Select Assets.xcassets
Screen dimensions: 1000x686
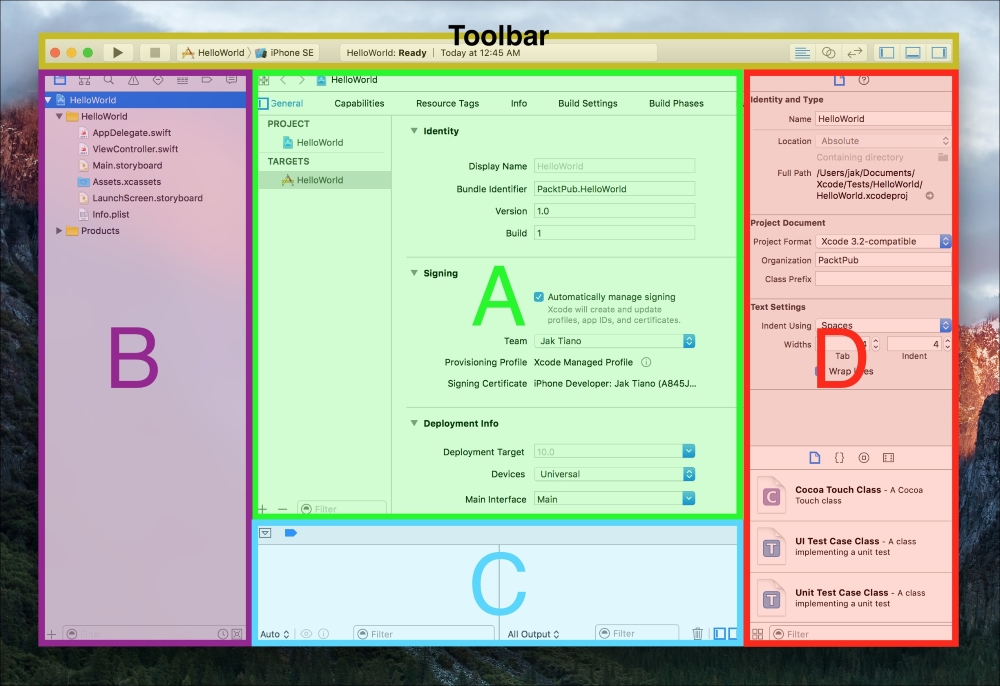pos(119,182)
